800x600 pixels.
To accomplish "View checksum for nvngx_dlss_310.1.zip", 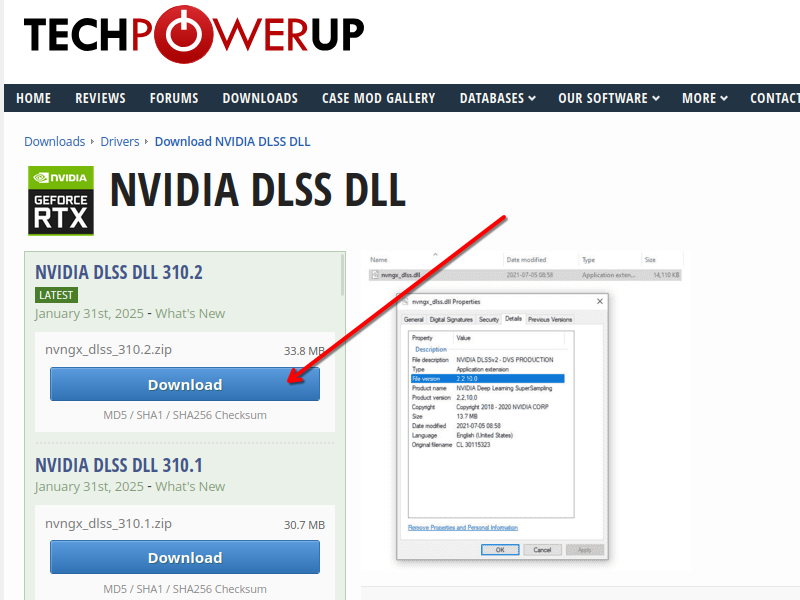I will click(185, 589).
